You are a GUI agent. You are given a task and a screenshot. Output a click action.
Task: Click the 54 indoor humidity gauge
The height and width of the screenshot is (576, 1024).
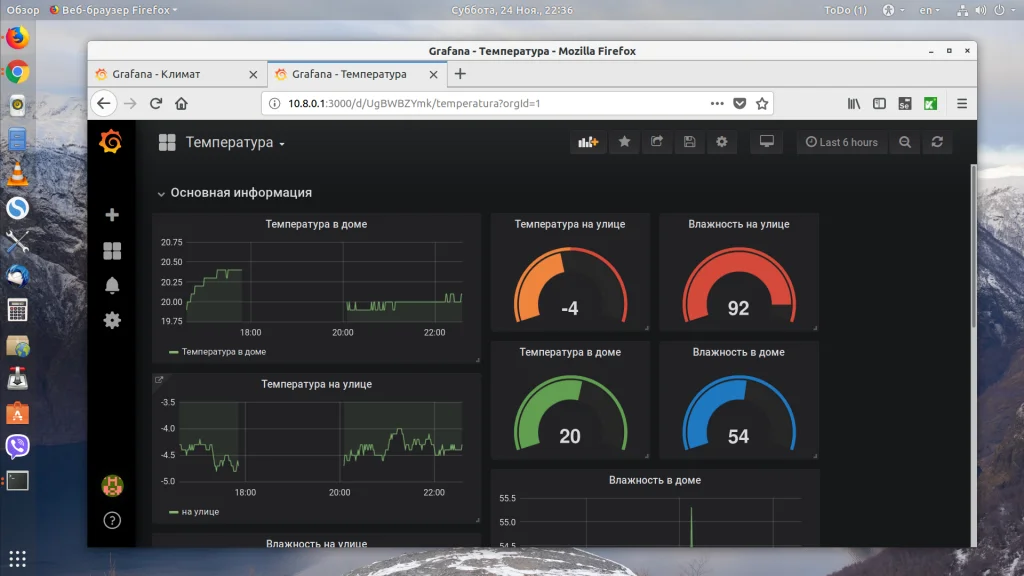(739, 413)
